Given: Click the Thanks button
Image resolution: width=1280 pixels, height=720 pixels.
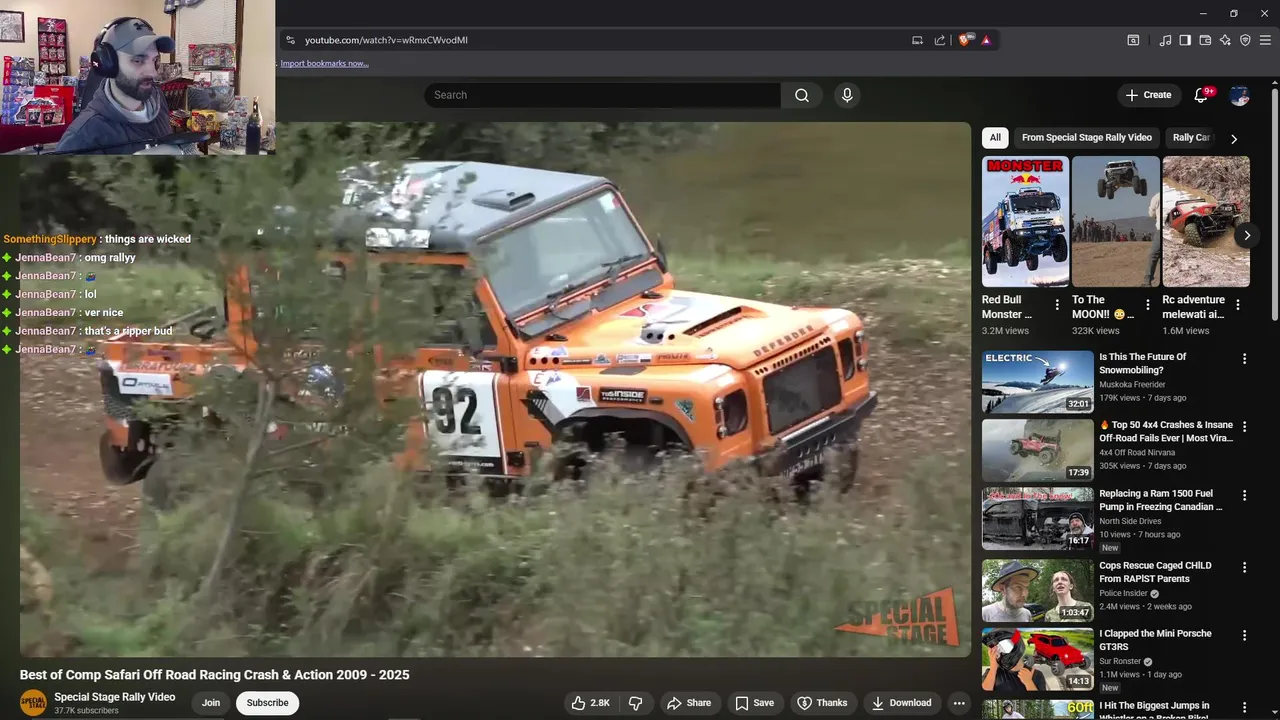Looking at the screenshot, I should (x=822, y=703).
